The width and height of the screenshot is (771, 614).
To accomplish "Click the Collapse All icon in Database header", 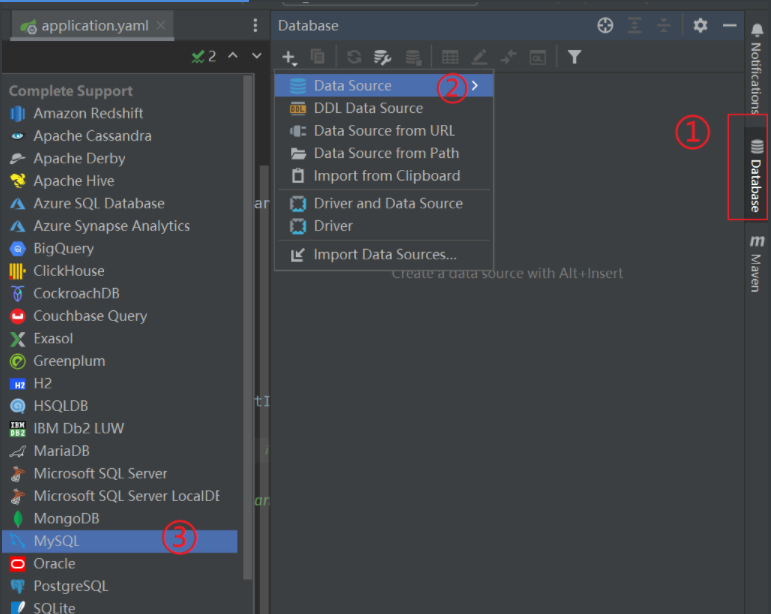I will tap(664, 25).
